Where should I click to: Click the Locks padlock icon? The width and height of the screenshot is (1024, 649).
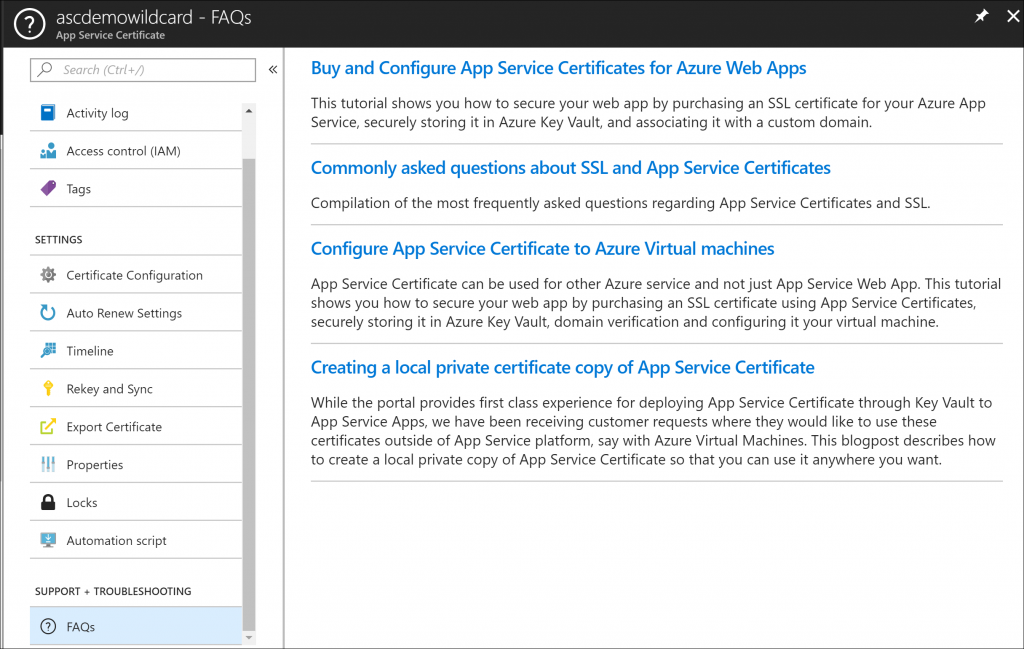pyautogui.click(x=48, y=503)
